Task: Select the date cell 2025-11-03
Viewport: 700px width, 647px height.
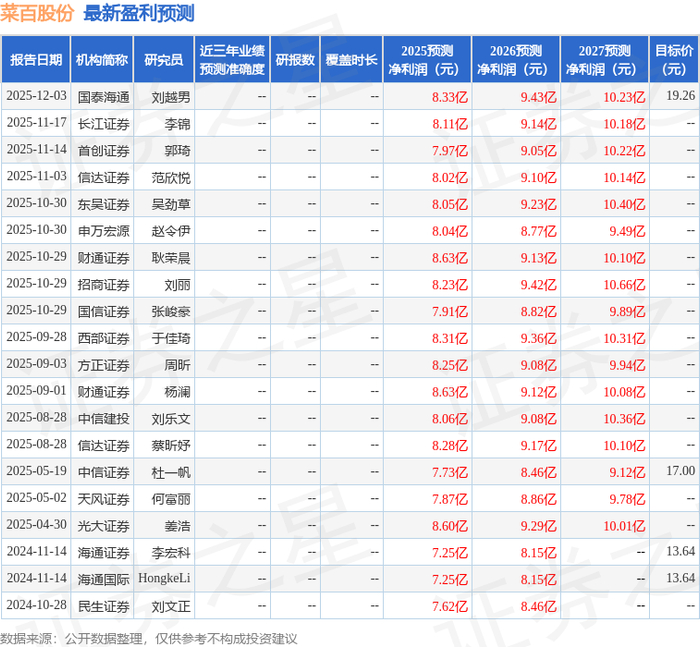Action: click(36, 176)
